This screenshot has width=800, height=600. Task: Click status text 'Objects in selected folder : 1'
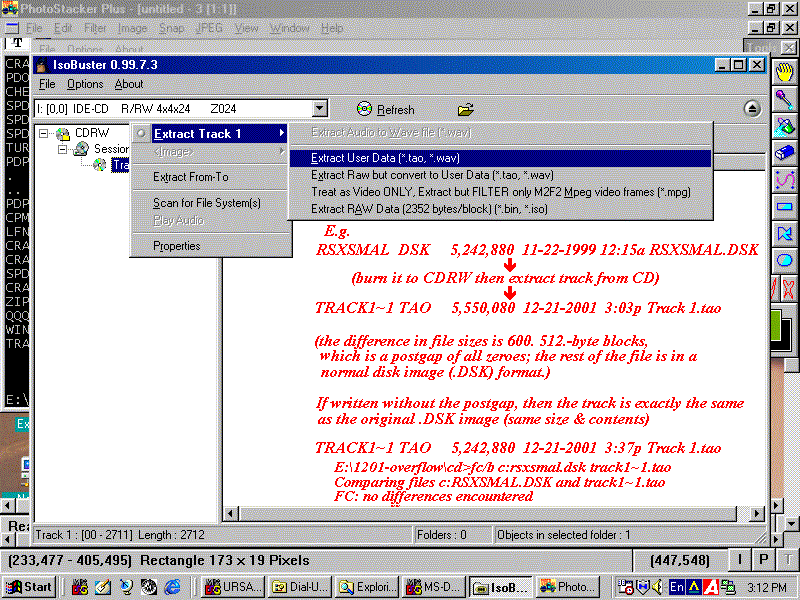(x=564, y=535)
